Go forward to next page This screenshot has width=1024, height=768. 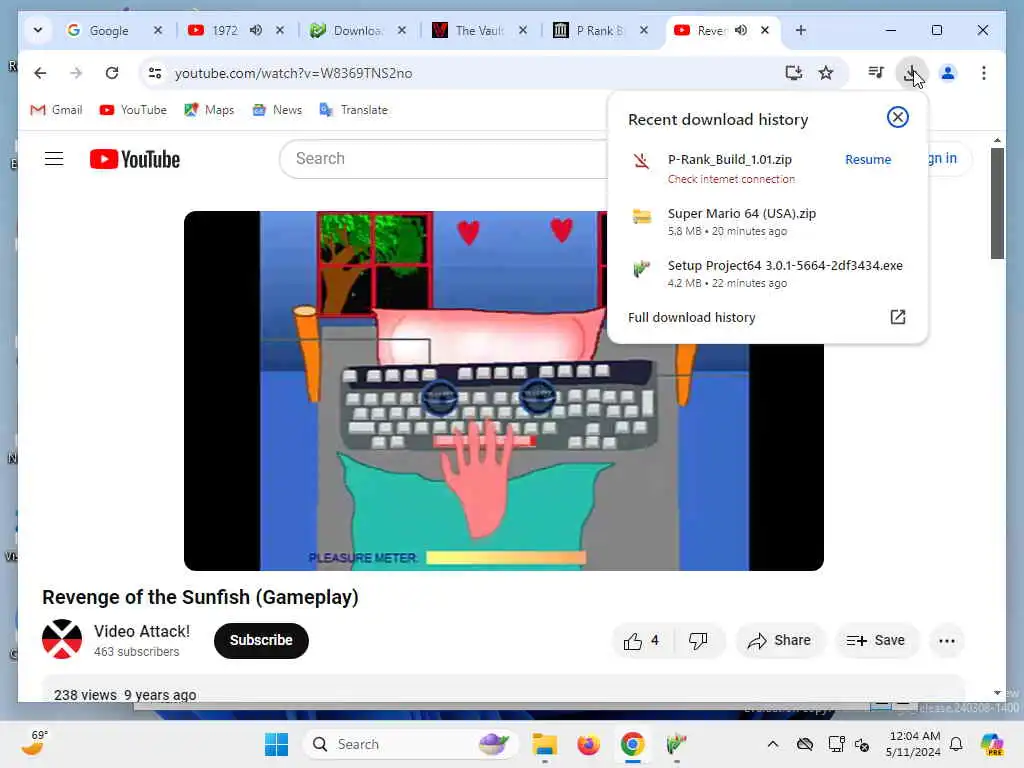(x=76, y=73)
